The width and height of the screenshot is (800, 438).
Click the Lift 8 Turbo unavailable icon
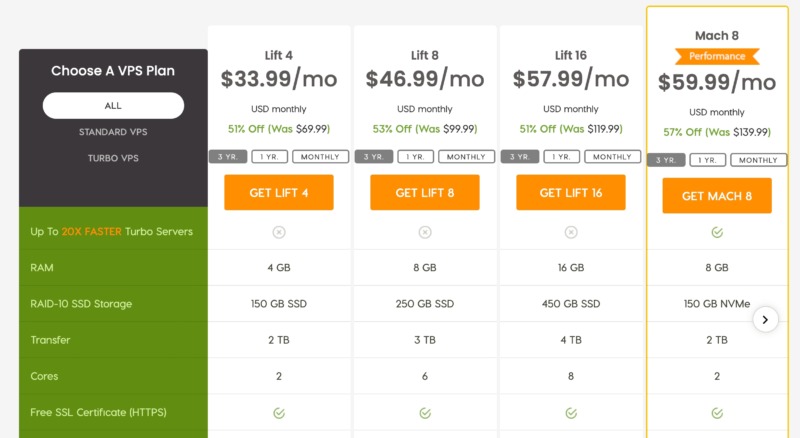click(x=425, y=232)
